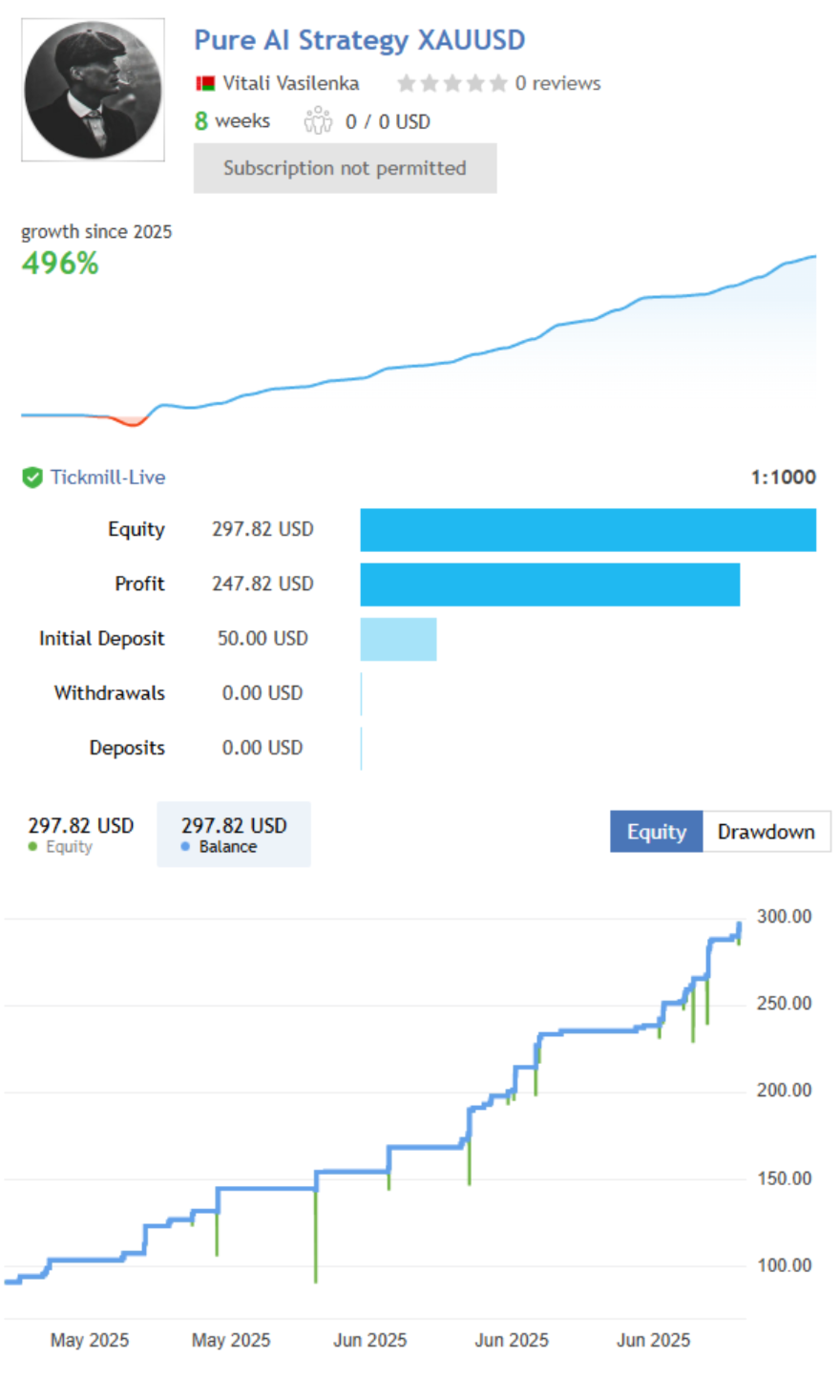Click the Belarus flag icon beside author name
The width and height of the screenshot is (840, 1400).
point(205,84)
